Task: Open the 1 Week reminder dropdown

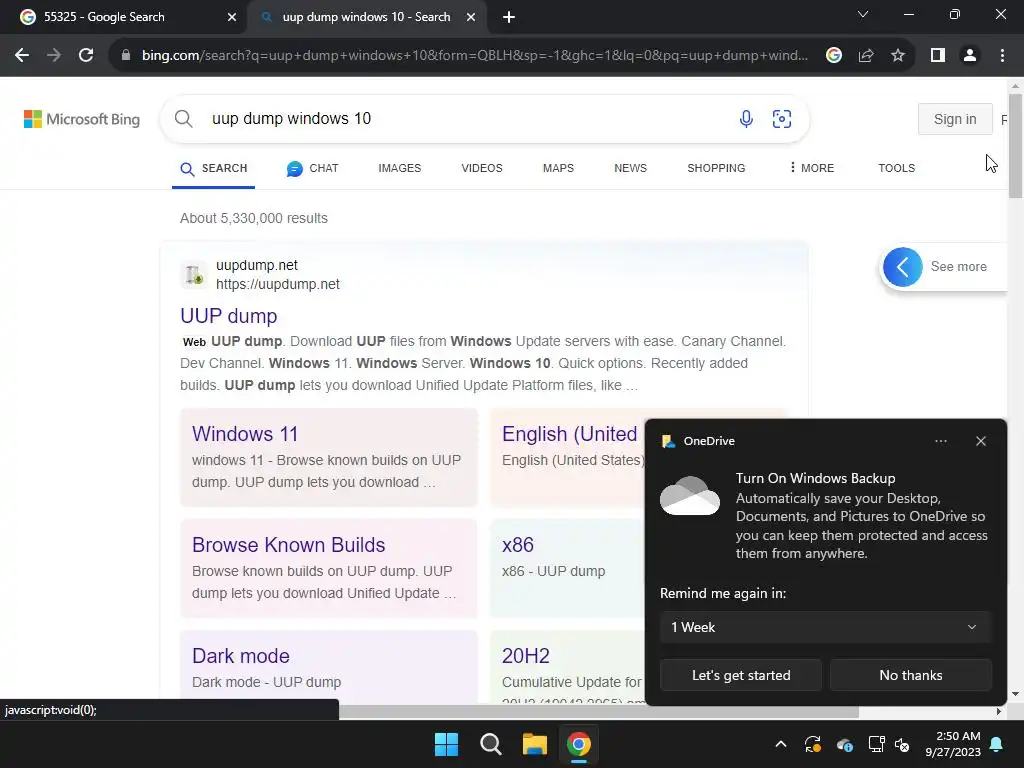Action: click(825, 628)
